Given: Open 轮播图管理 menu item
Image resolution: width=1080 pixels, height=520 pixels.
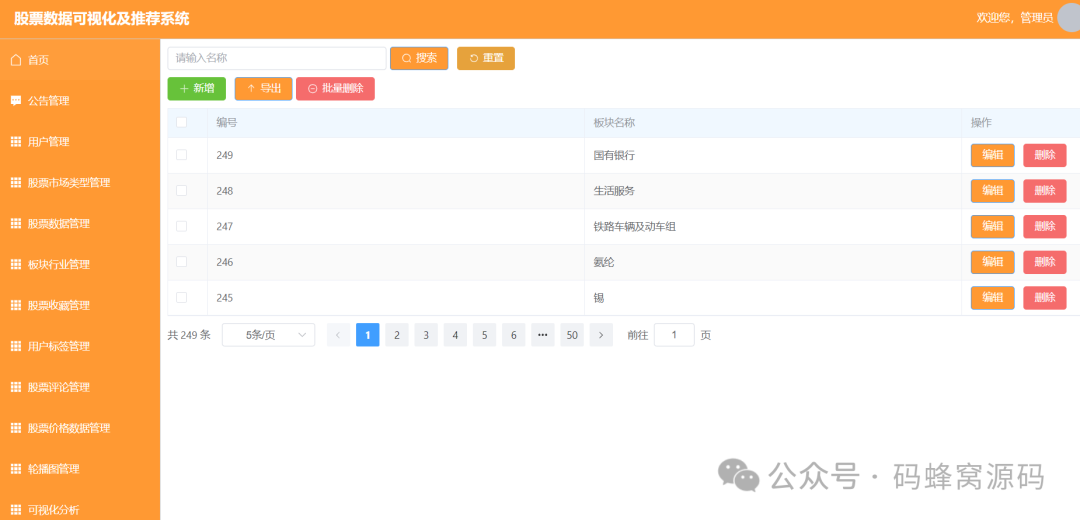Looking at the screenshot, I should click(x=80, y=469).
